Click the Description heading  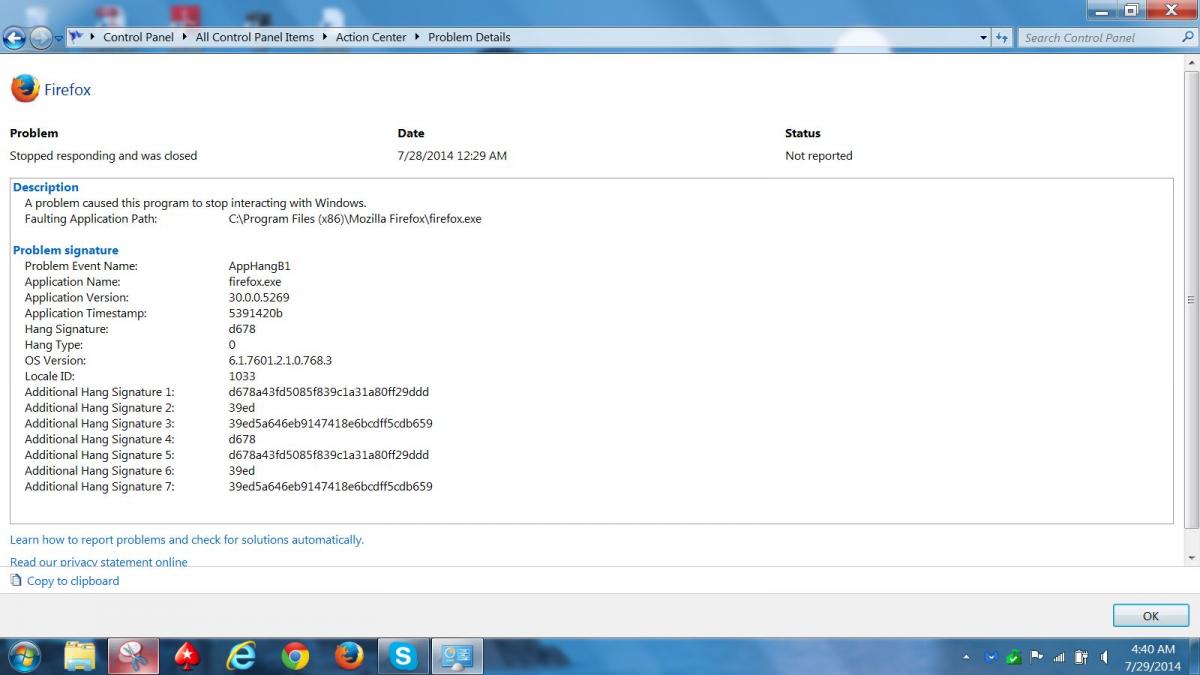tap(46, 187)
